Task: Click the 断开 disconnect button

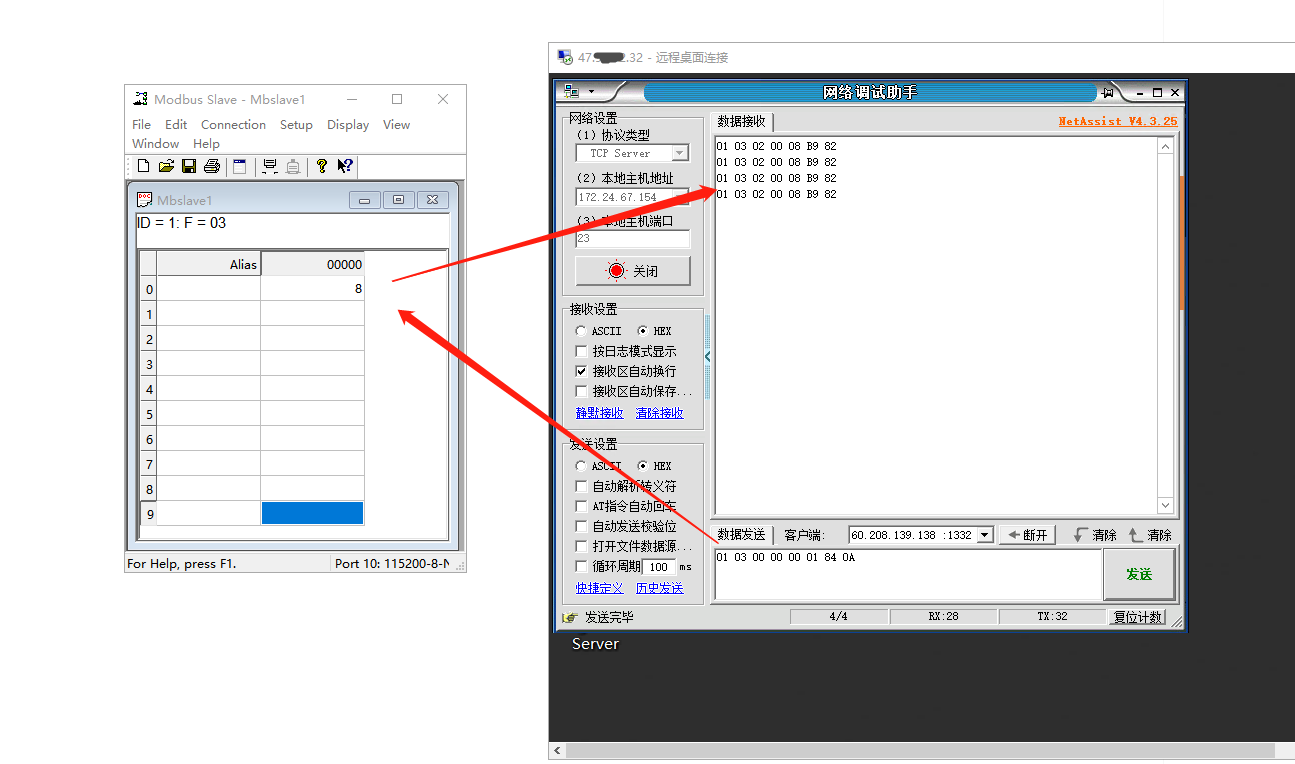Action: pos(1027,535)
